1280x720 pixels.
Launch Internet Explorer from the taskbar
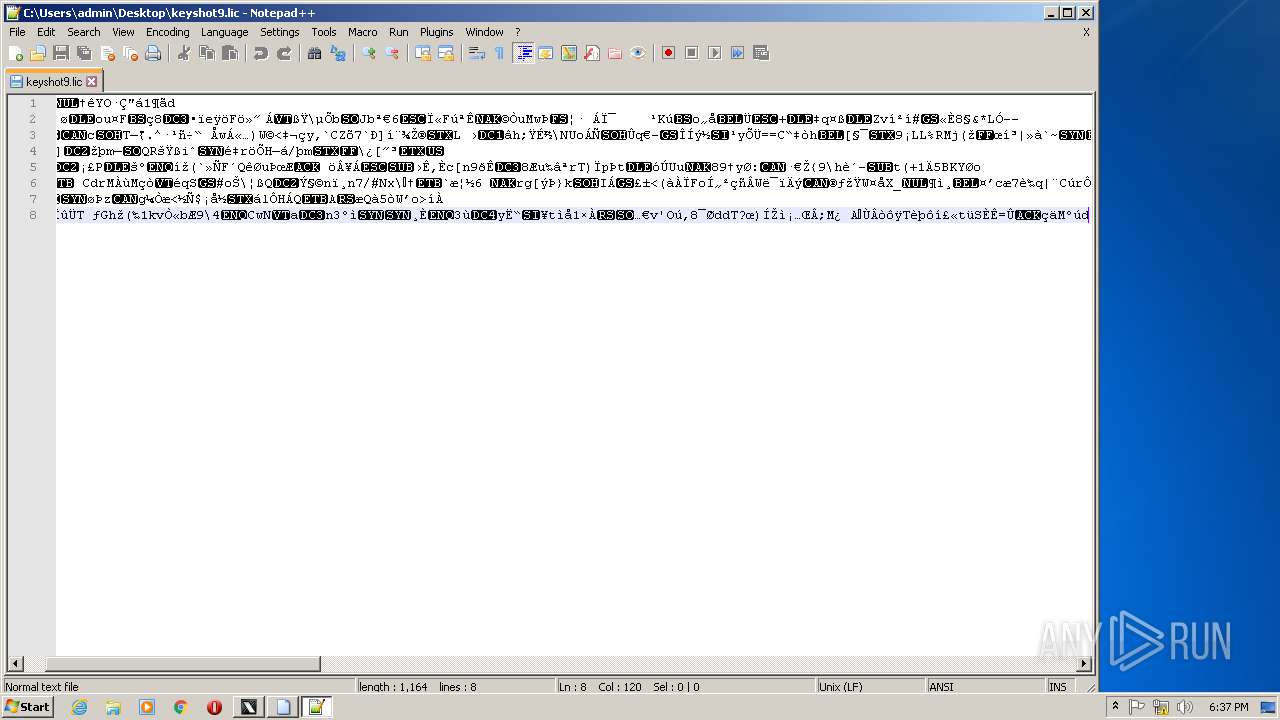tap(80, 707)
